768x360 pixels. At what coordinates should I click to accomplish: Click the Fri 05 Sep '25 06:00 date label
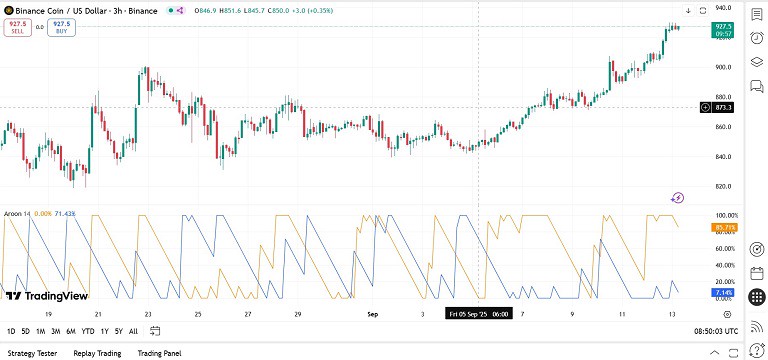click(479, 314)
